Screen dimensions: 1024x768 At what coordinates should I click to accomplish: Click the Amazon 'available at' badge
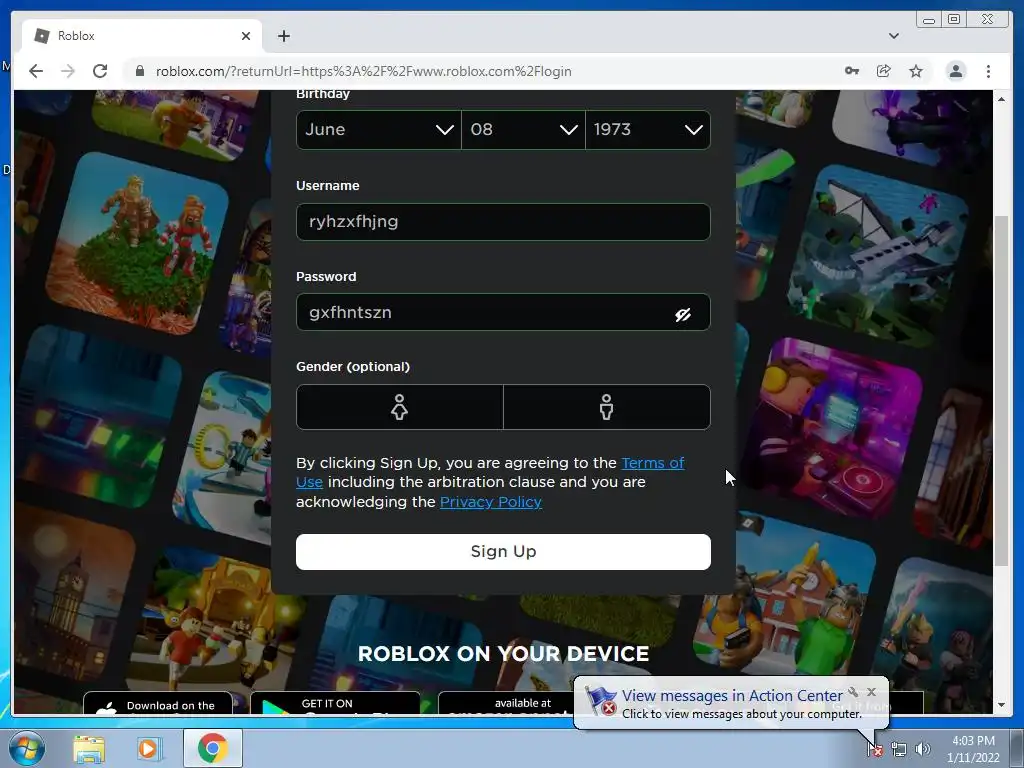(x=505, y=703)
